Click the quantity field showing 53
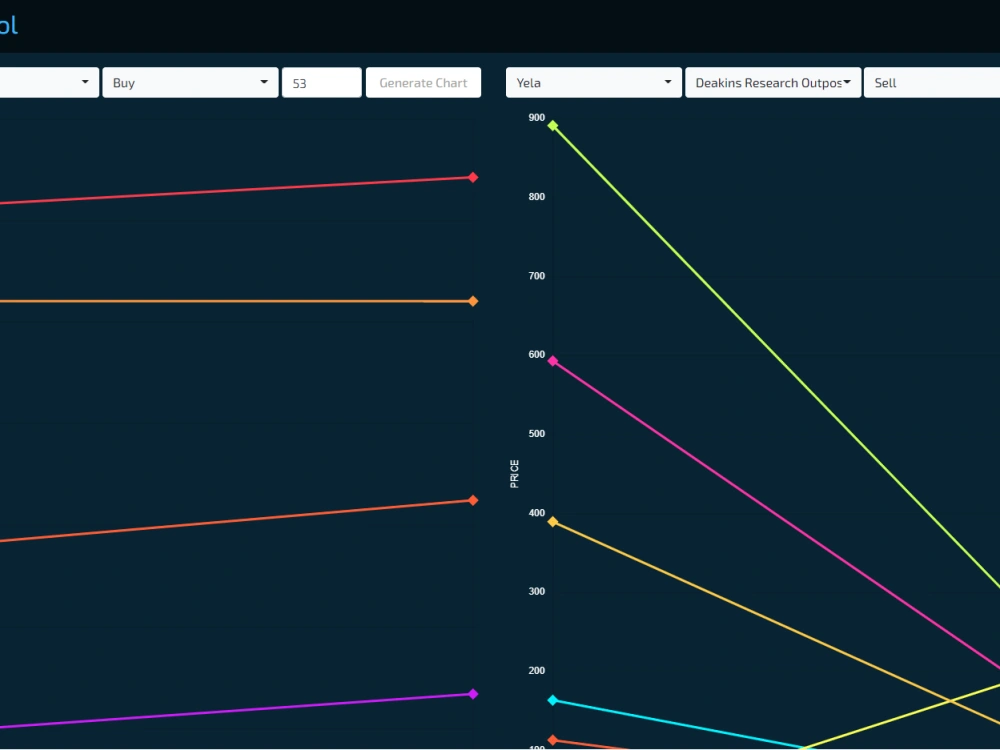Image resolution: width=1000 pixels, height=750 pixels. click(321, 83)
